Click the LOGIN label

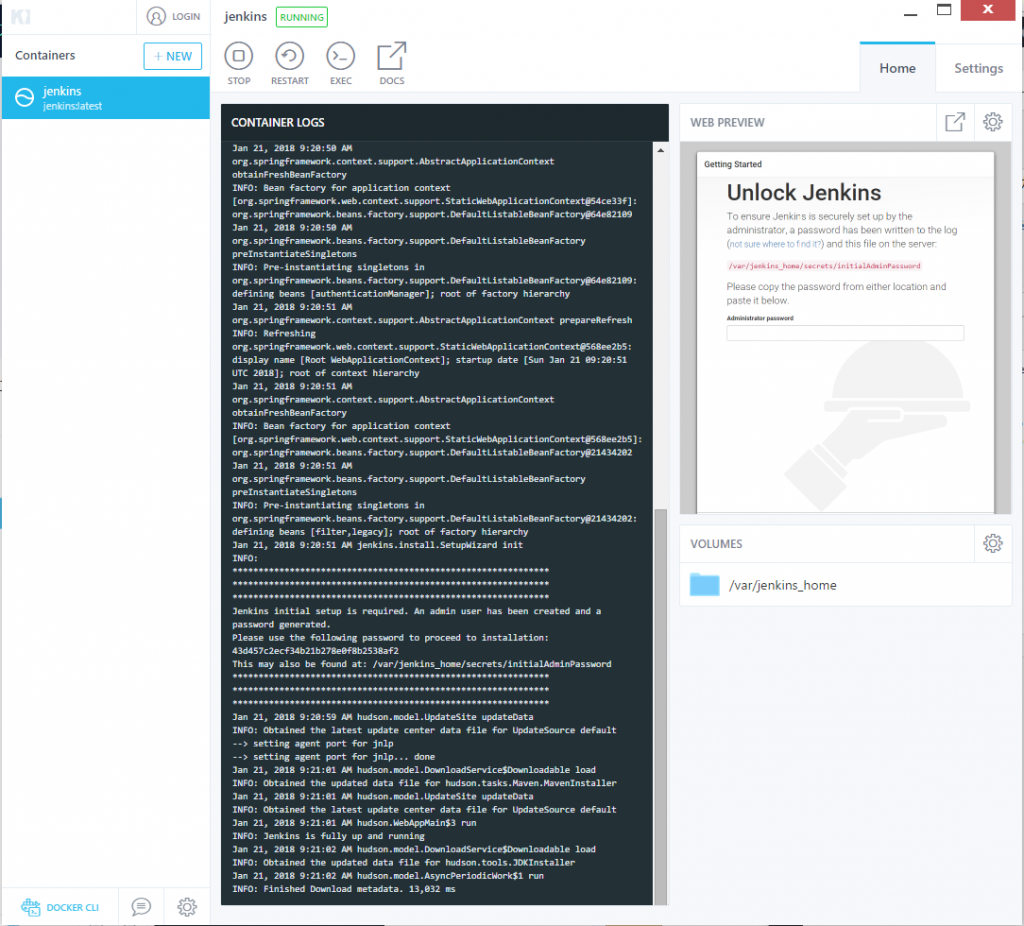(186, 16)
